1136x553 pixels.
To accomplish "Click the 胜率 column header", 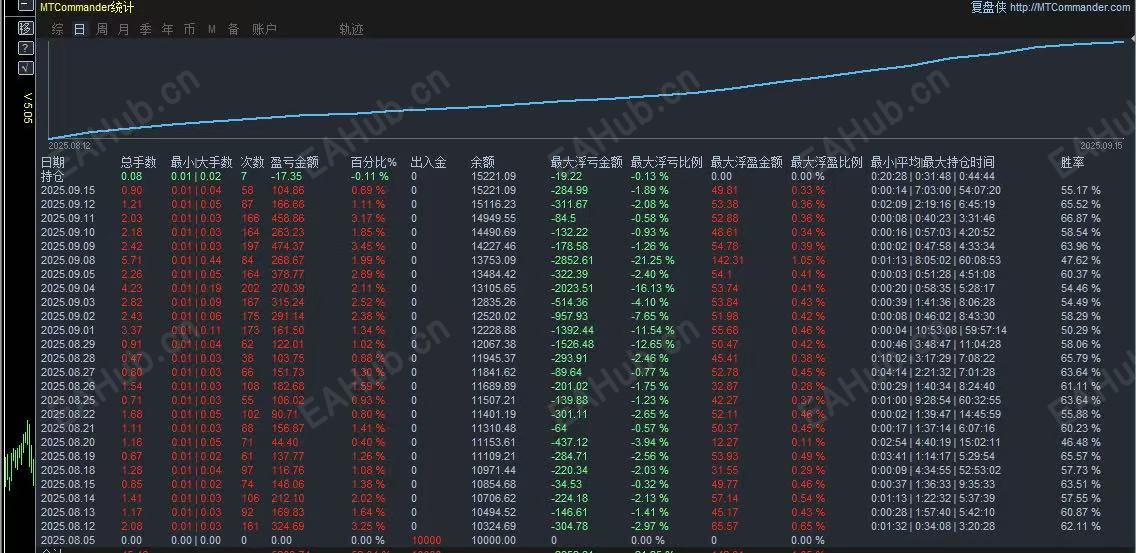I will point(1072,162).
